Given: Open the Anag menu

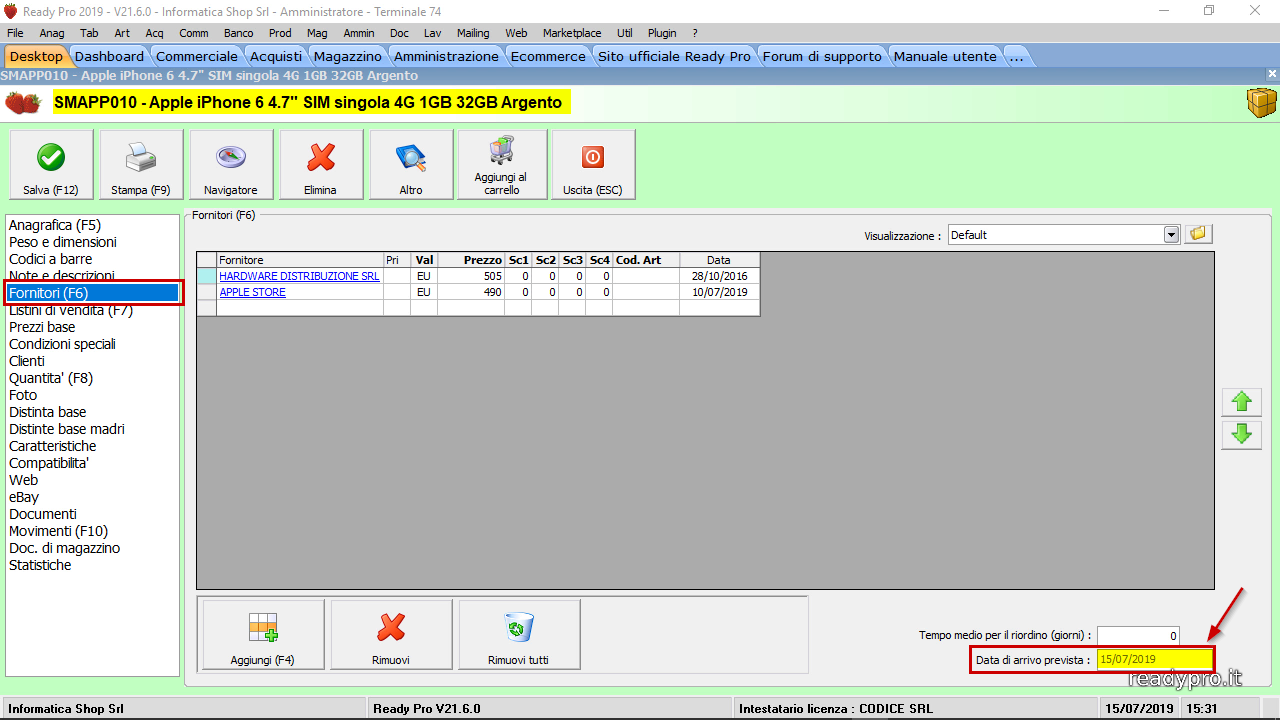Looking at the screenshot, I should click(52, 33).
